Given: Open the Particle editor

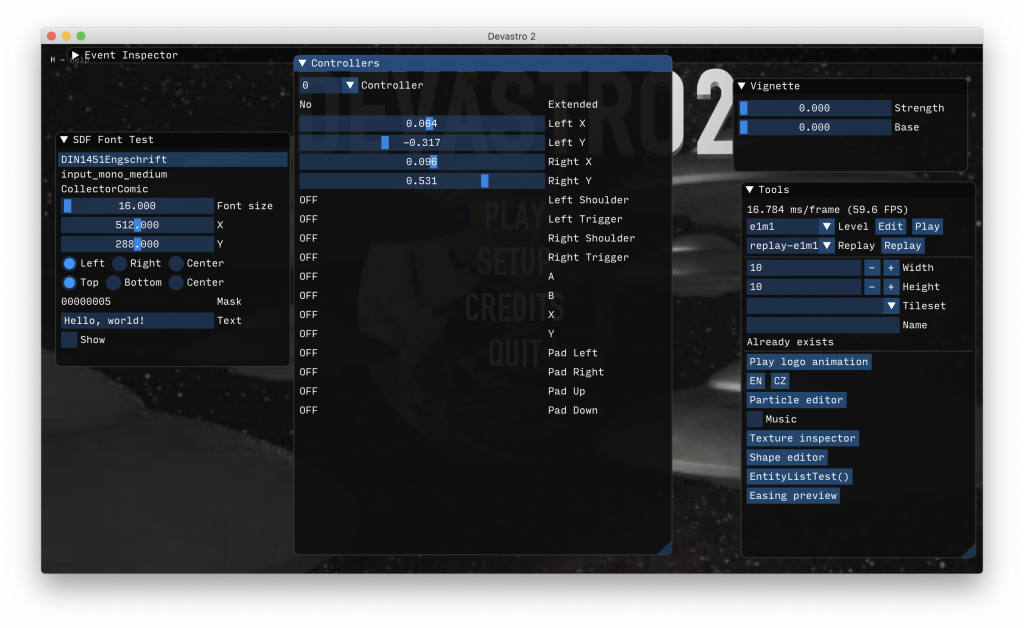Looking at the screenshot, I should point(796,400).
